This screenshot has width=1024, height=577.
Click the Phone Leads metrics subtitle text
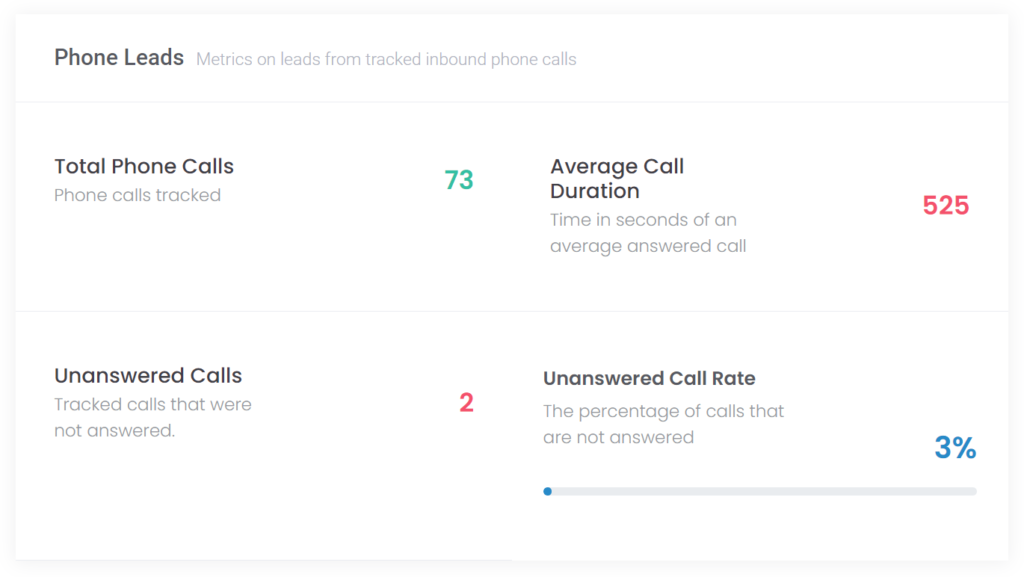pyautogui.click(x=386, y=59)
